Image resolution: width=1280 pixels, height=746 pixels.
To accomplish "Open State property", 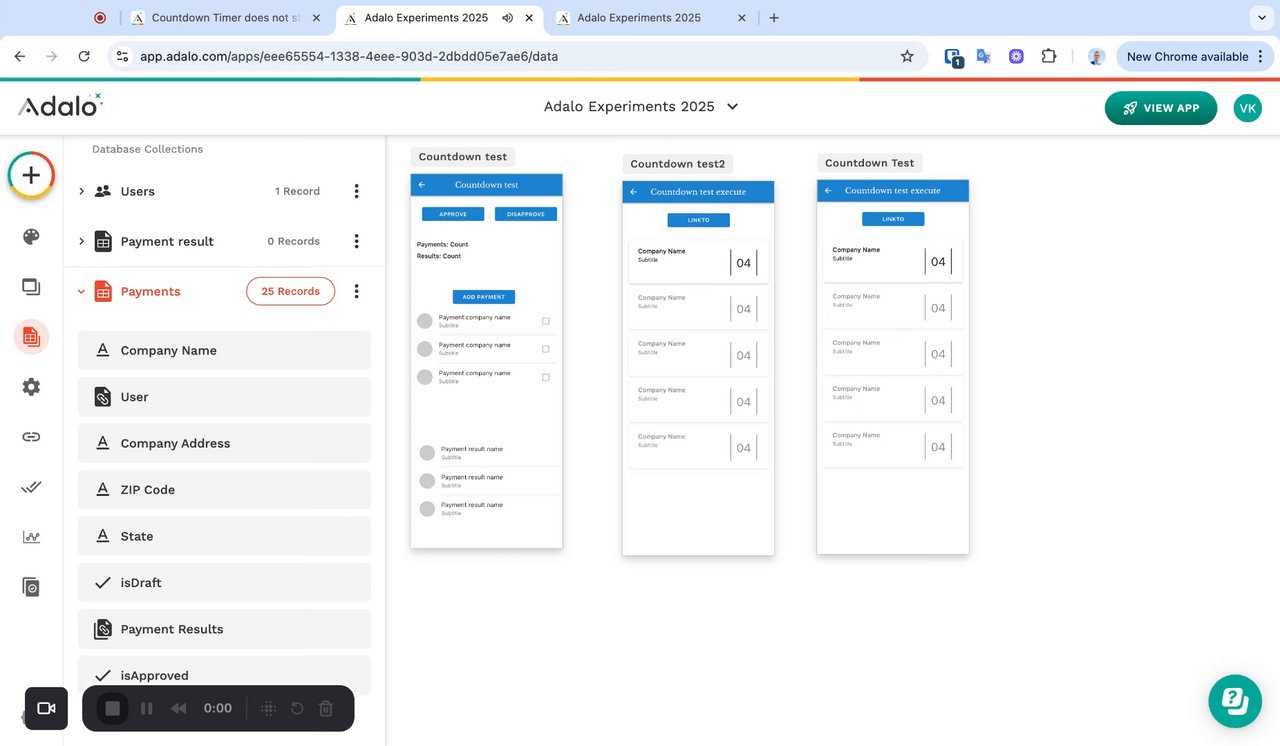I will tap(224, 536).
